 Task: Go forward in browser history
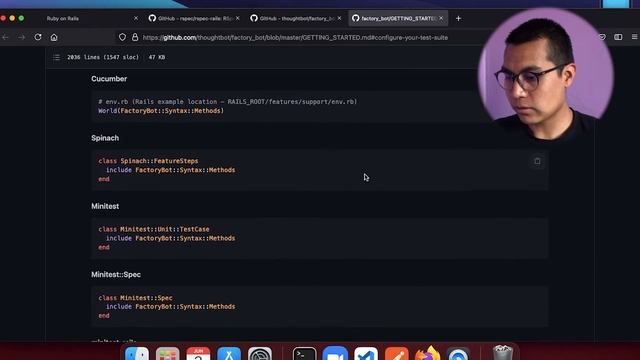(x=21, y=37)
